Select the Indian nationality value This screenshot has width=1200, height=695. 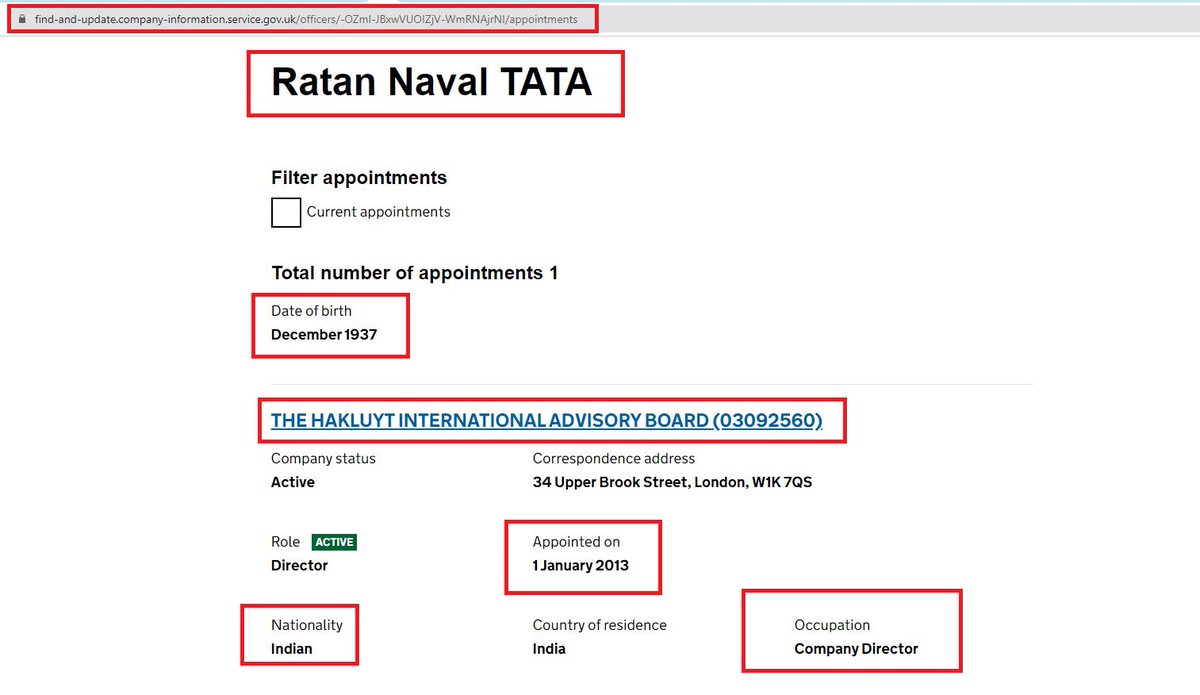click(x=291, y=649)
